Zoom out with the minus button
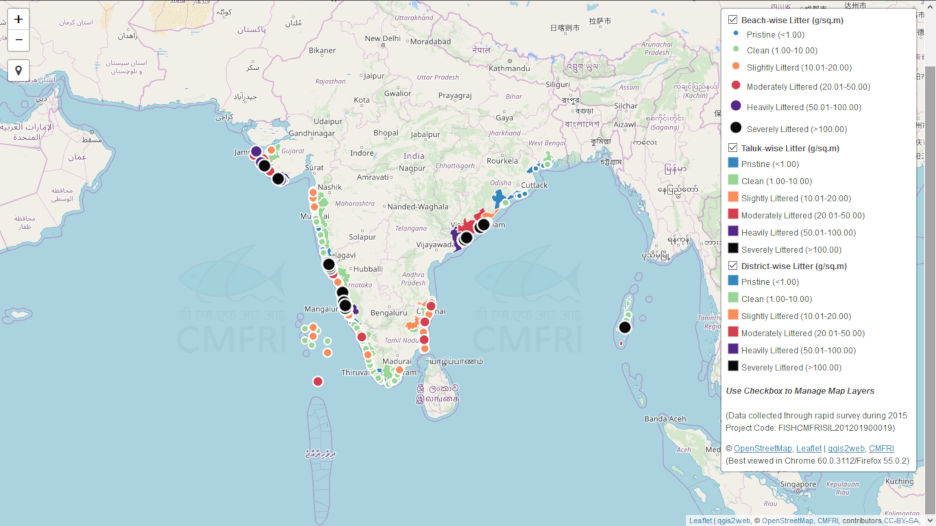 [19, 40]
